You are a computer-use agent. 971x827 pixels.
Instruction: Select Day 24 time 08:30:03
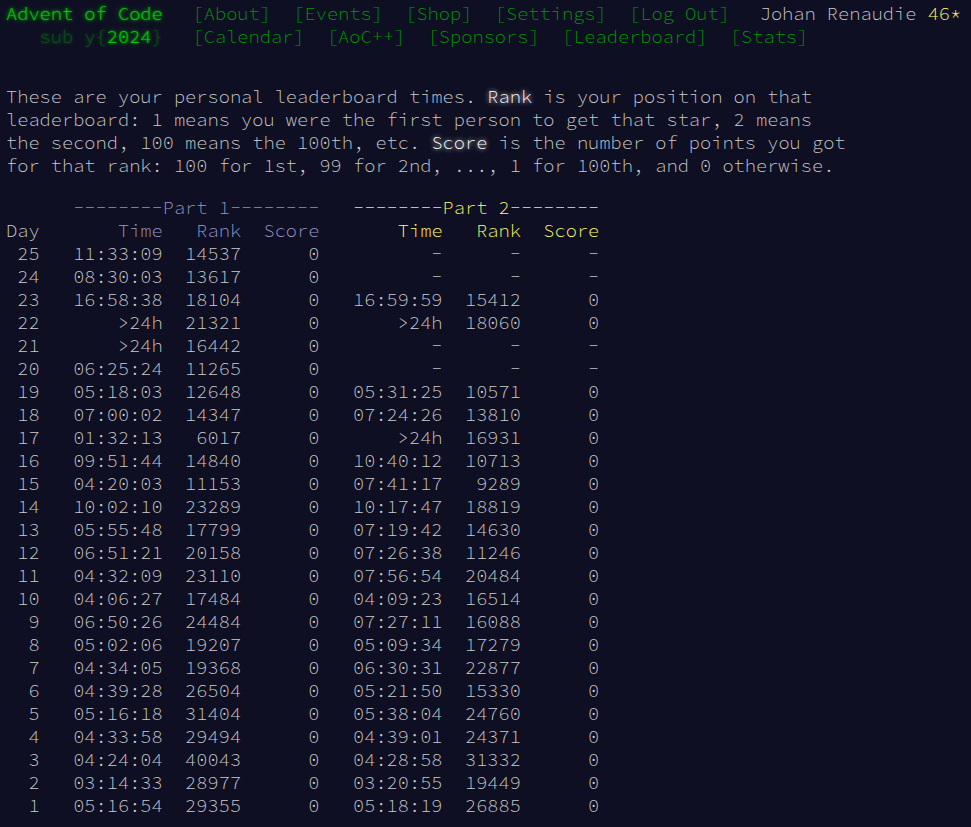(x=118, y=278)
